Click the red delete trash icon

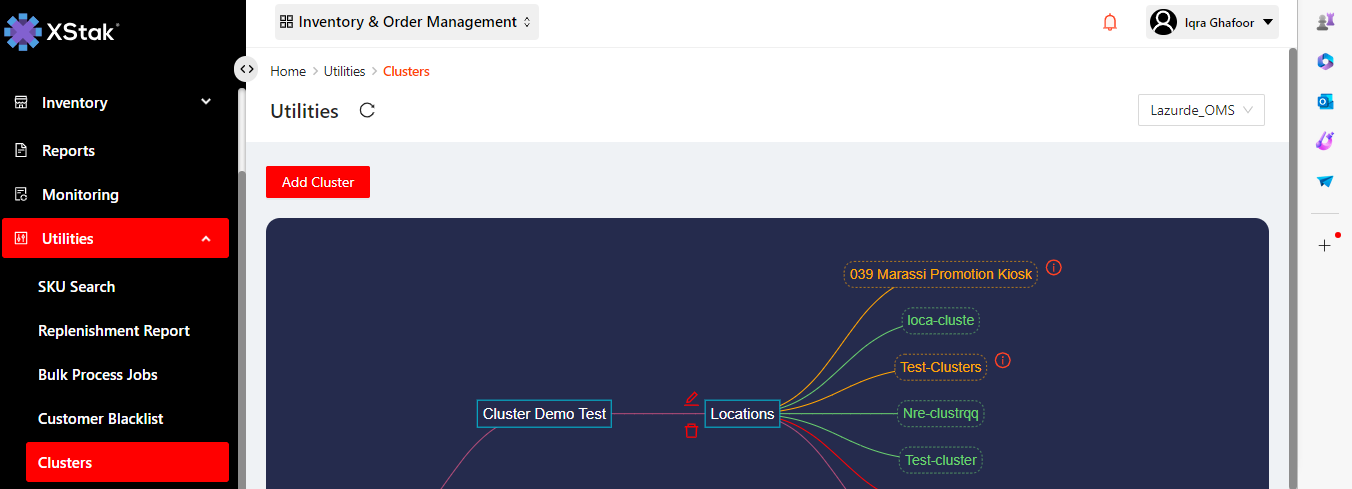(x=691, y=430)
